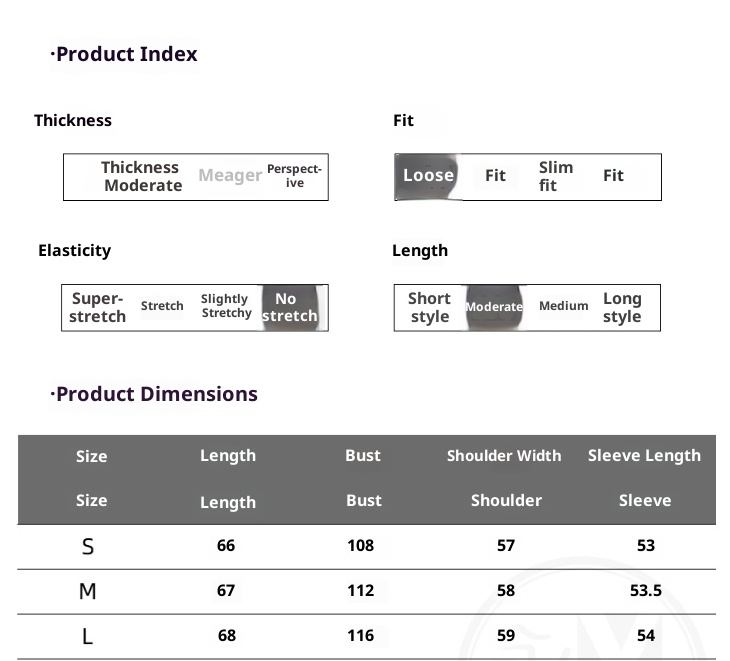Pick the Slightly Stretchy option
The image size is (730, 661).
[x=226, y=306]
